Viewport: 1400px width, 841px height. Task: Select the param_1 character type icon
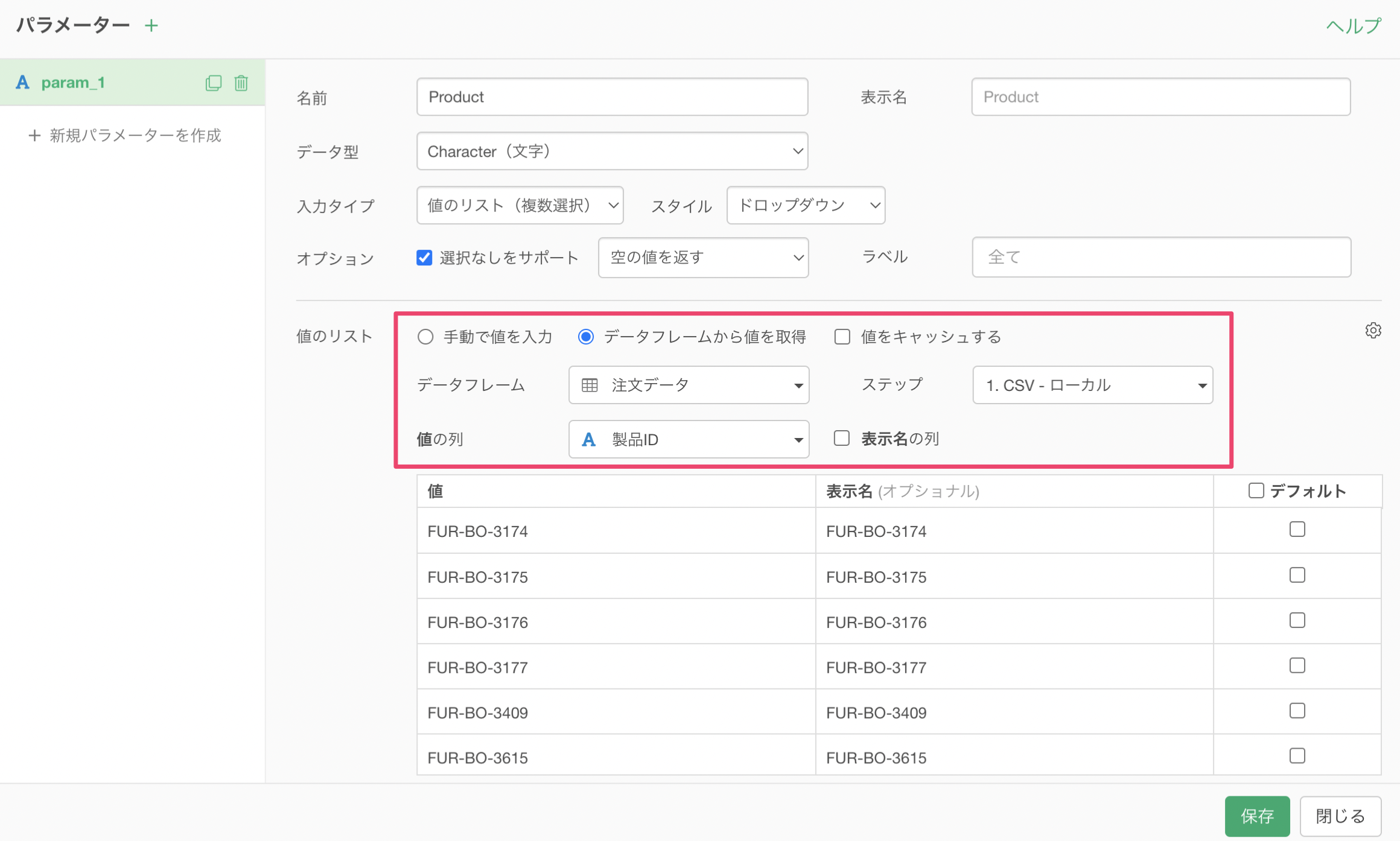click(x=23, y=83)
